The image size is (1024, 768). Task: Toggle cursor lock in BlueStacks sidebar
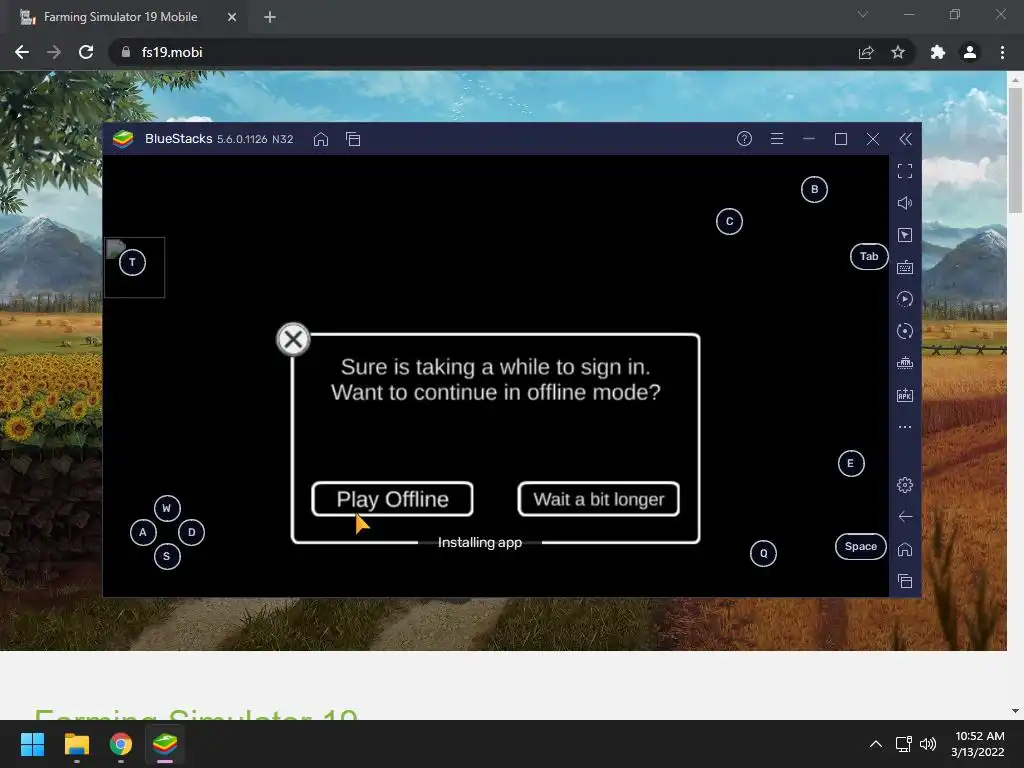(x=904, y=235)
